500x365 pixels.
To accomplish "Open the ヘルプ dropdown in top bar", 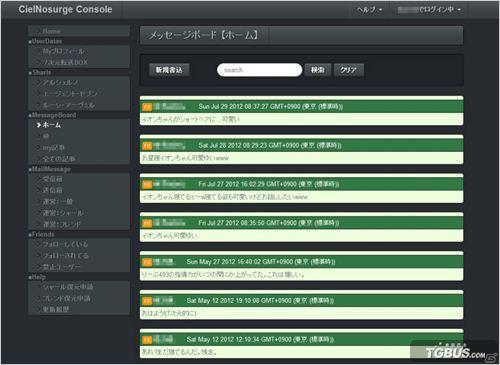I will (x=370, y=9).
